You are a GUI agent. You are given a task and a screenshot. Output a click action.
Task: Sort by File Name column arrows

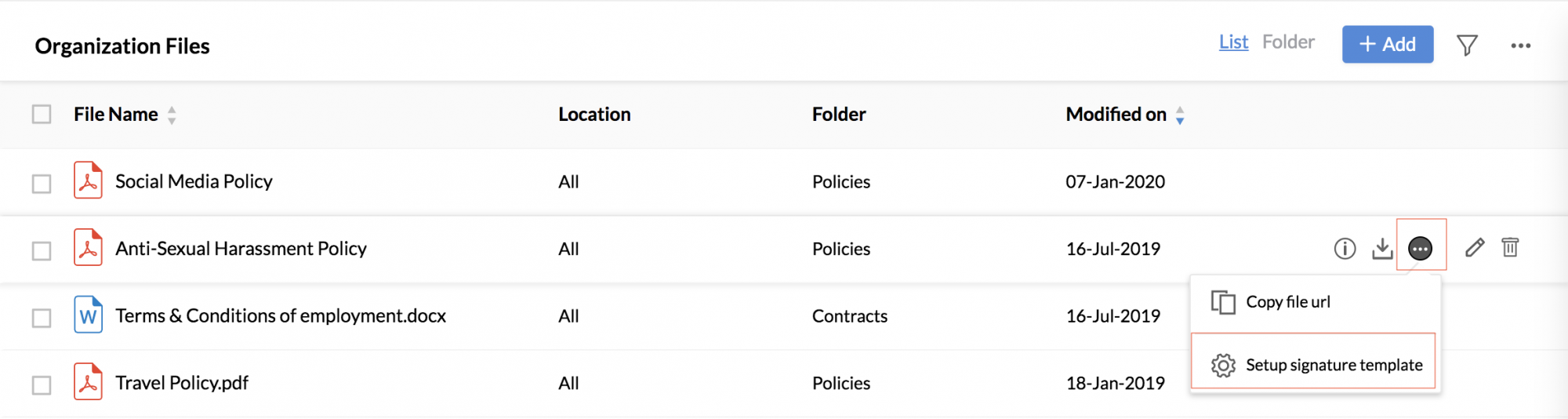tap(172, 115)
